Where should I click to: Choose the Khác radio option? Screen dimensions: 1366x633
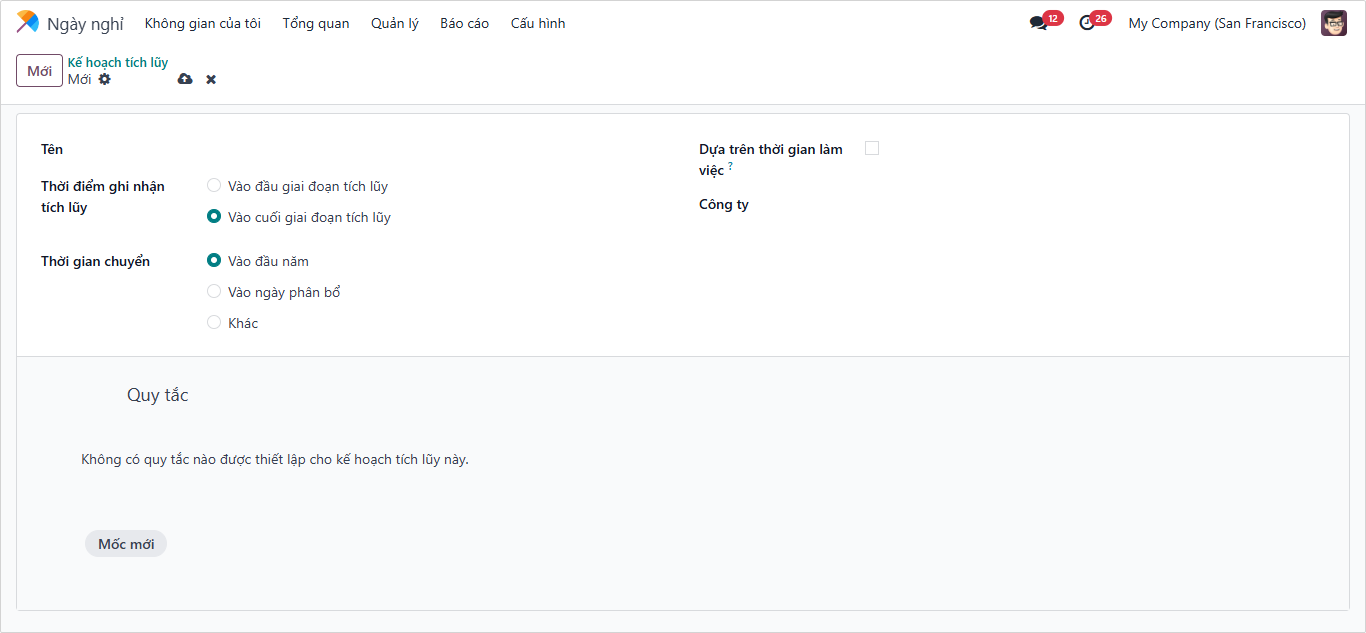click(214, 322)
